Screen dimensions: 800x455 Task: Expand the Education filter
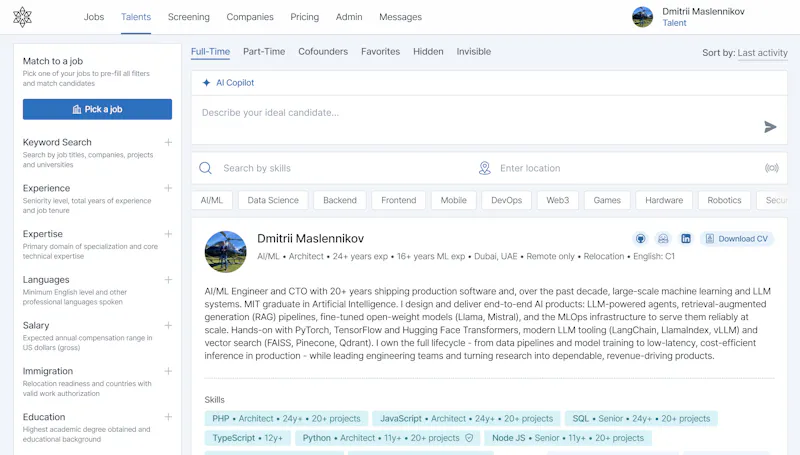168,417
